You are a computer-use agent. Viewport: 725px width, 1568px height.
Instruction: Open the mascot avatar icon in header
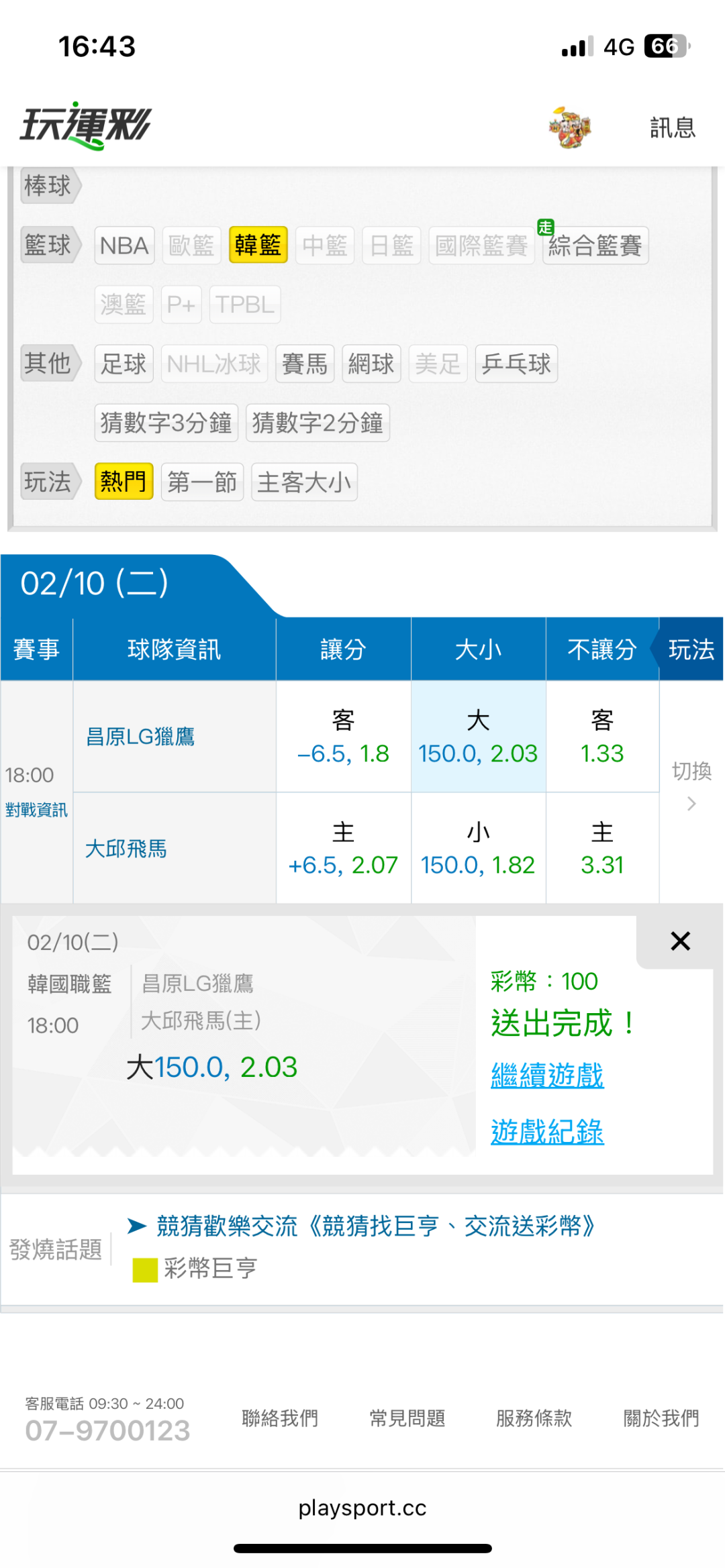click(x=569, y=127)
